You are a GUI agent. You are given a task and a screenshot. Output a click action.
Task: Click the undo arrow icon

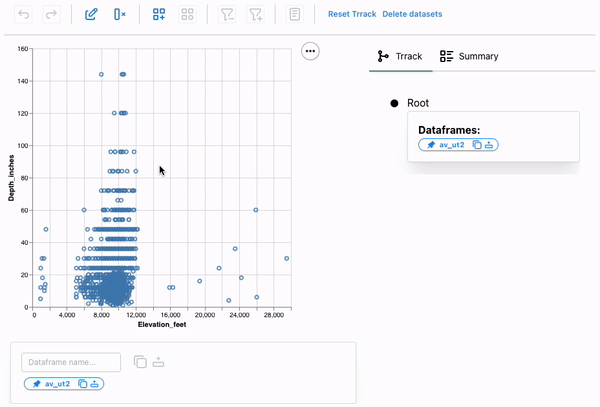coord(23,15)
